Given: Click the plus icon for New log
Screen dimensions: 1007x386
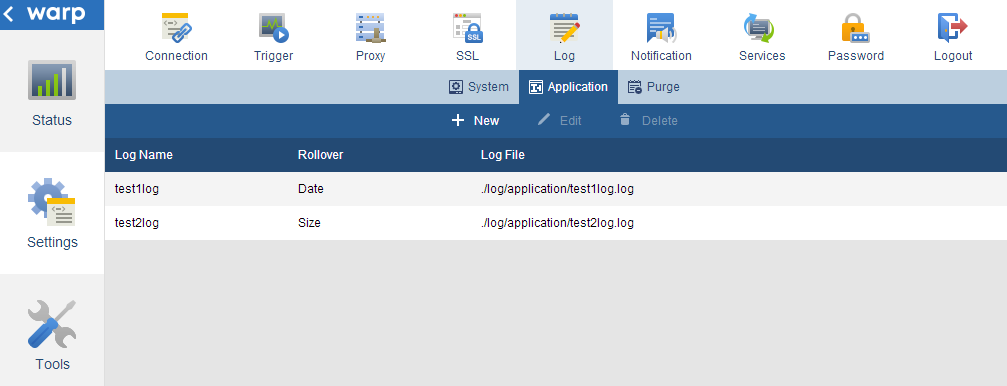Looking at the screenshot, I should [458, 120].
